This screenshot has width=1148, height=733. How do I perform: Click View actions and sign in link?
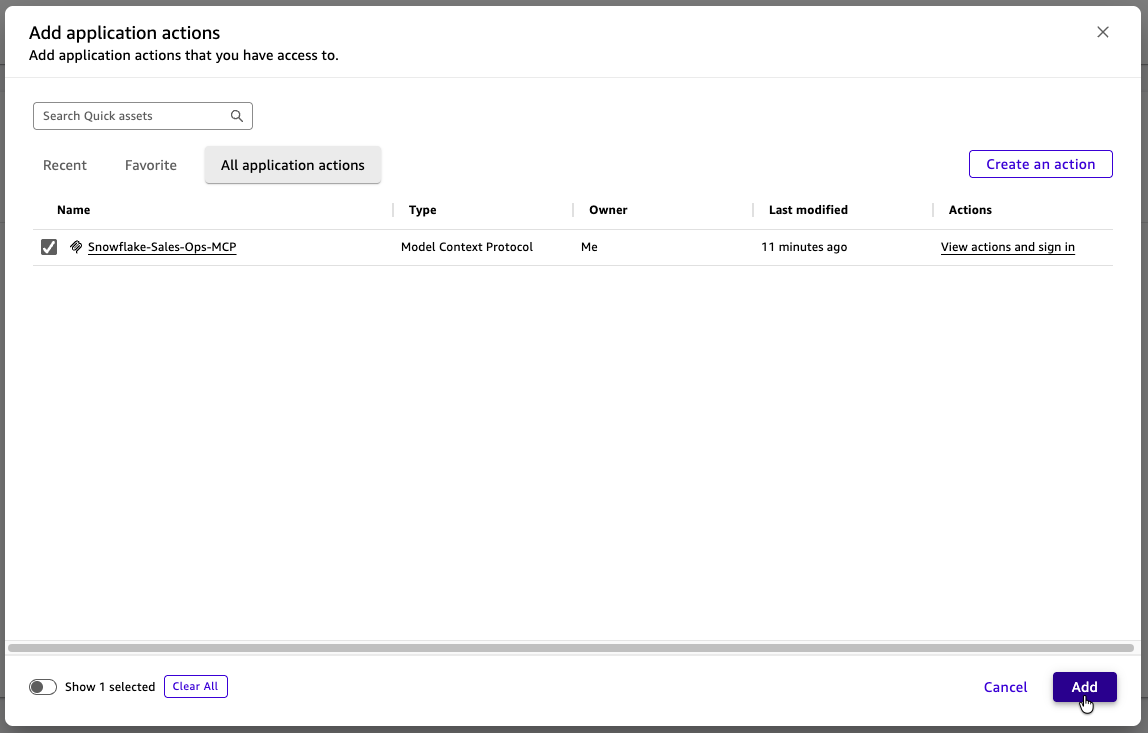pyautogui.click(x=1007, y=247)
